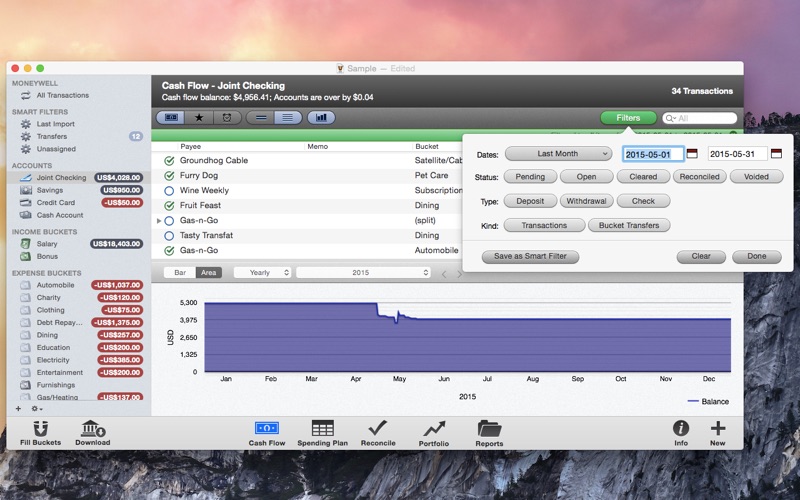
Task: Open the Spending Plan view
Action: coord(322,428)
